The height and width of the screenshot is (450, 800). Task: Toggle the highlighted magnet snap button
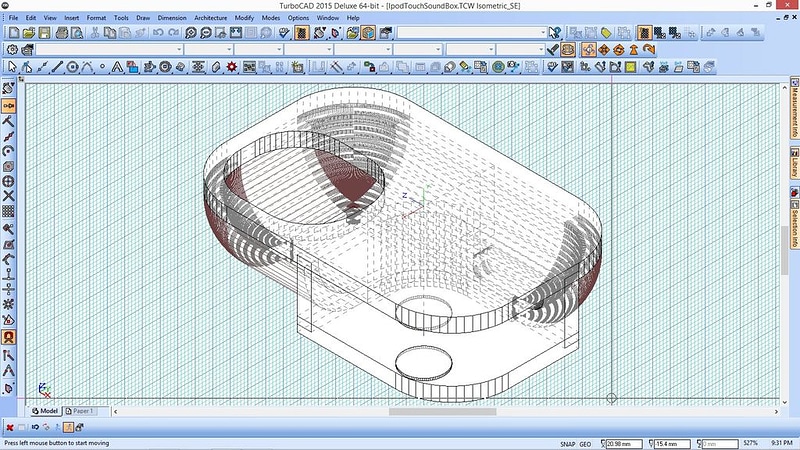pos(9,337)
